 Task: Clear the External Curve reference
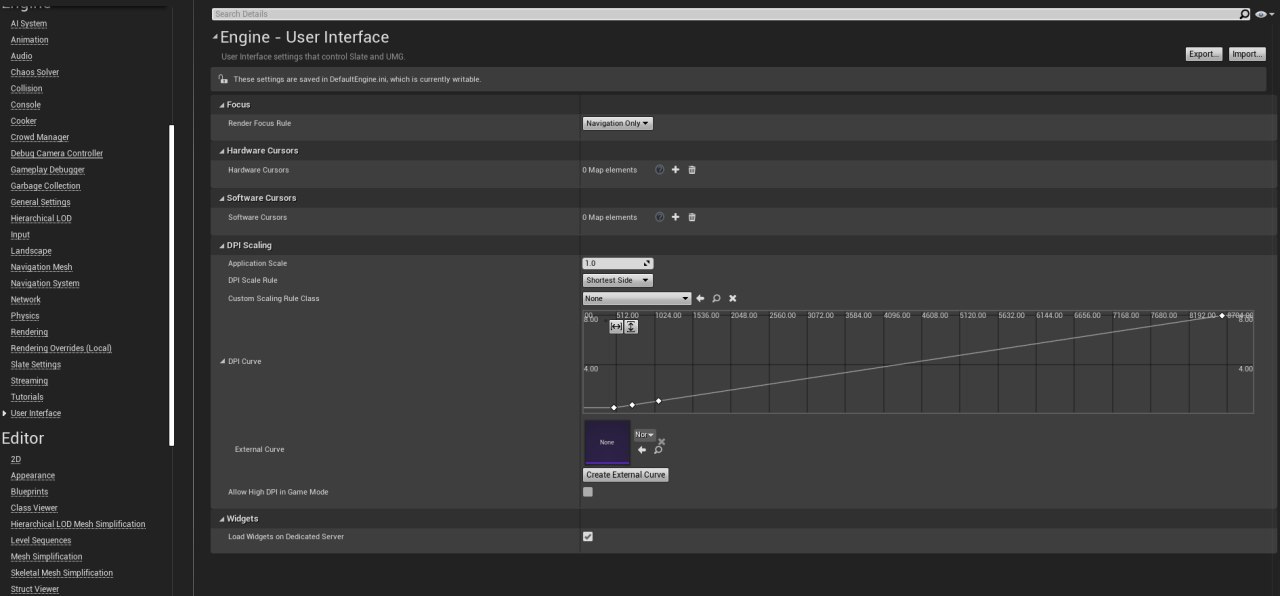tap(661, 441)
